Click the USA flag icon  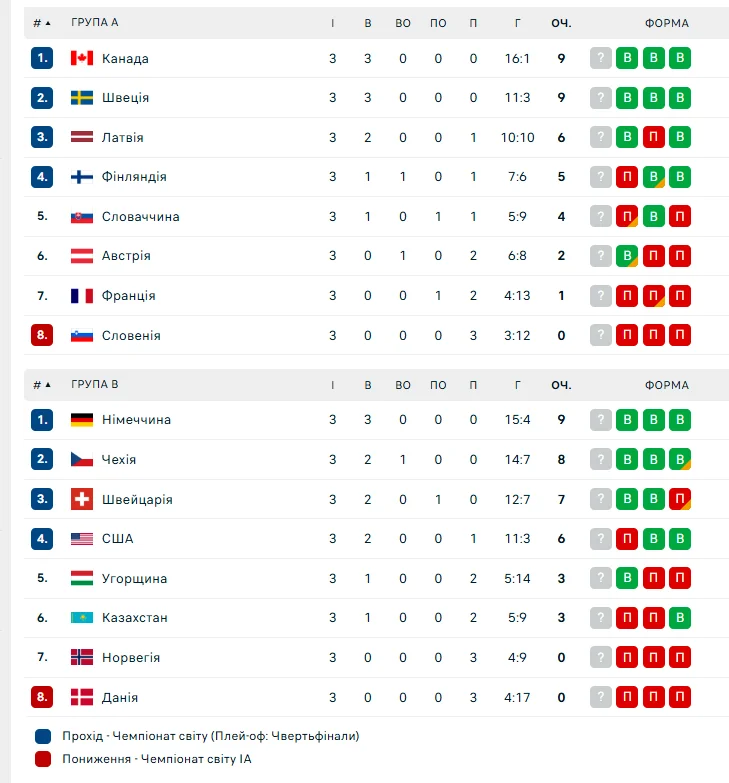(82, 539)
